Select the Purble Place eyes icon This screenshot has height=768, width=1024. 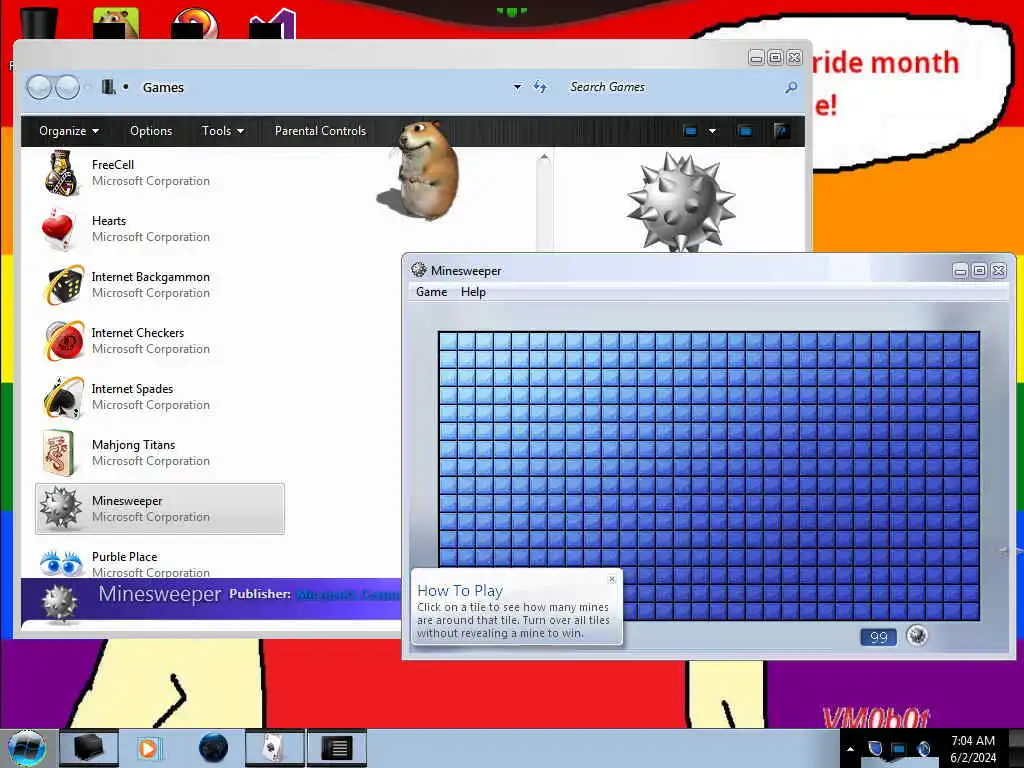point(61,563)
